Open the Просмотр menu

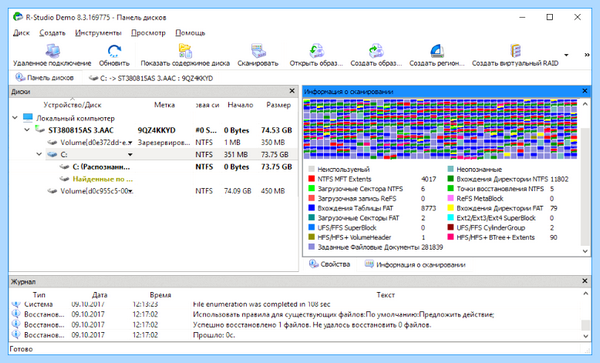coord(148,33)
